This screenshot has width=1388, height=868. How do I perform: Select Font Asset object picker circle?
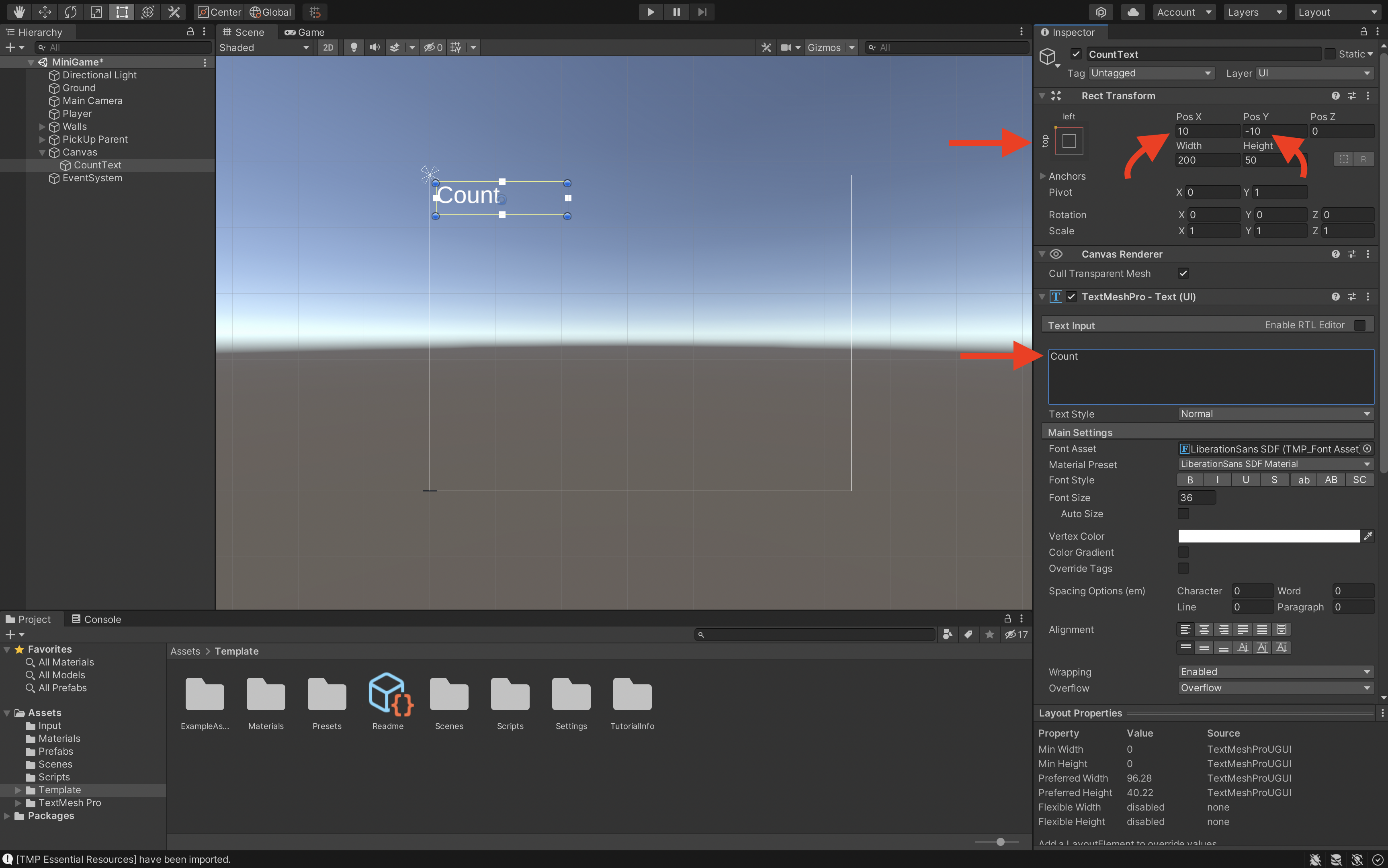pyautogui.click(x=1367, y=448)
